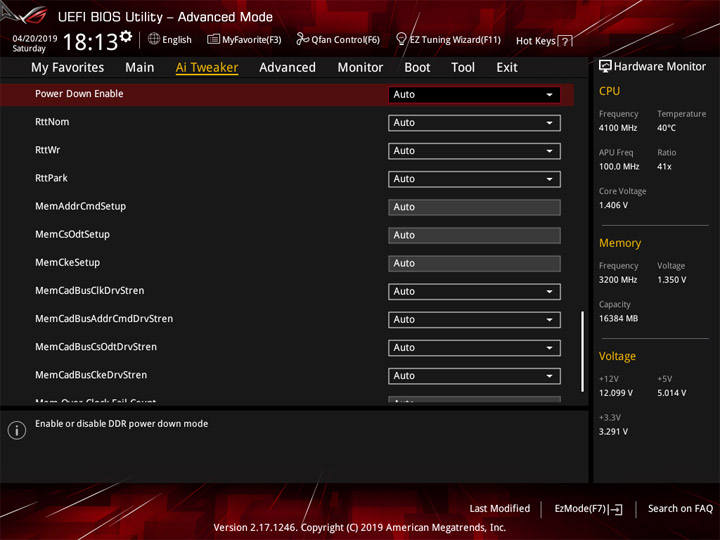Select the RttPark setting label

(x=51, y=178)
